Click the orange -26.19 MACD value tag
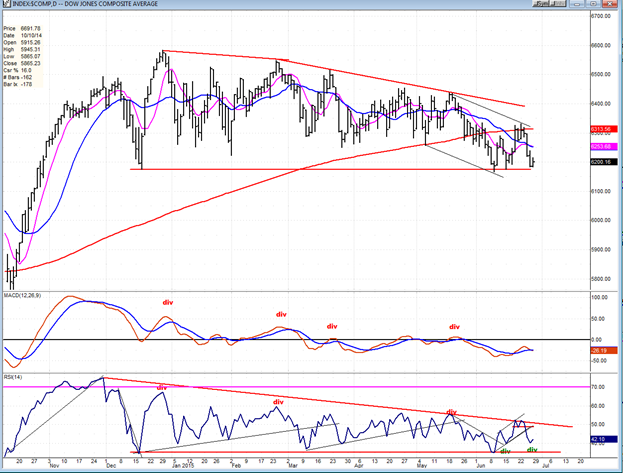 (600, 351)
